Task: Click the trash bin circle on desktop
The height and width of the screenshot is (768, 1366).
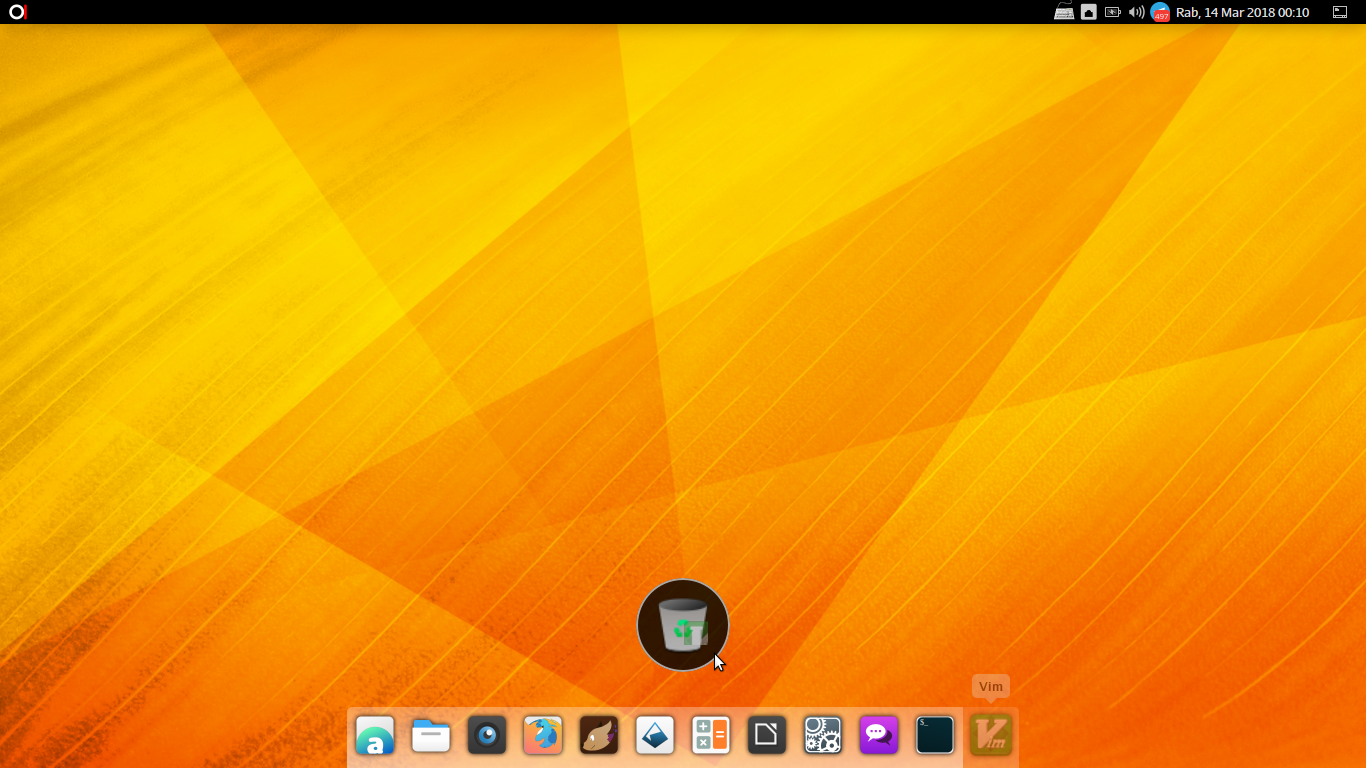Action: pos(683,625)
